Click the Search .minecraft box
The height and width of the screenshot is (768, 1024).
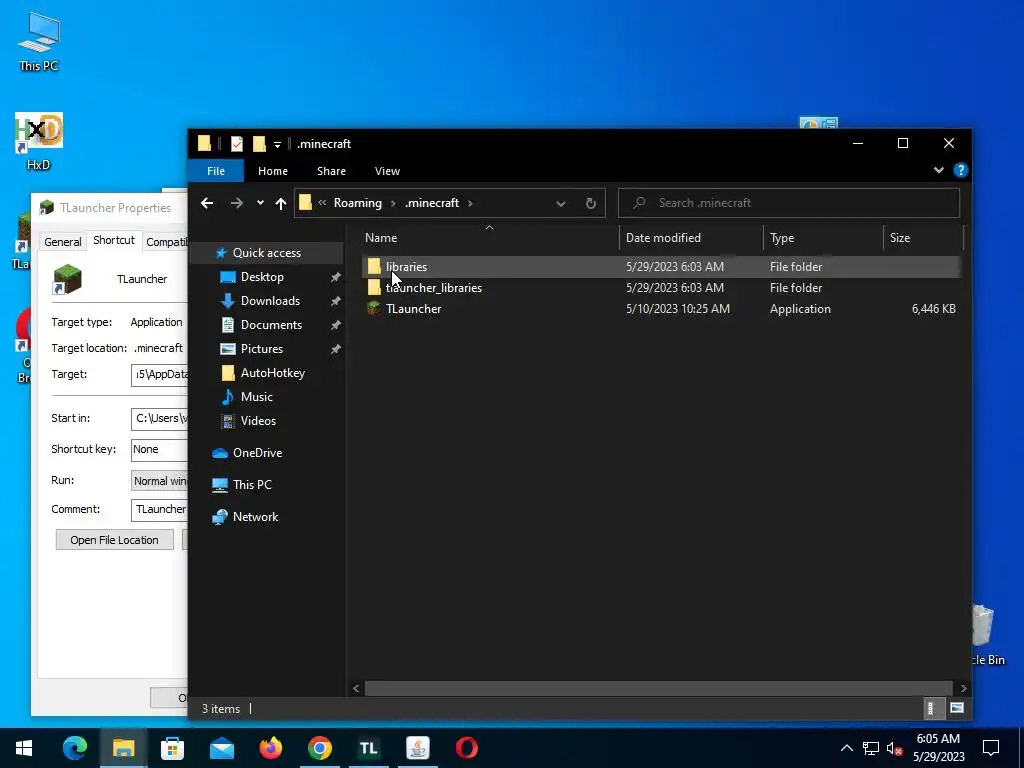coord(789,203)
